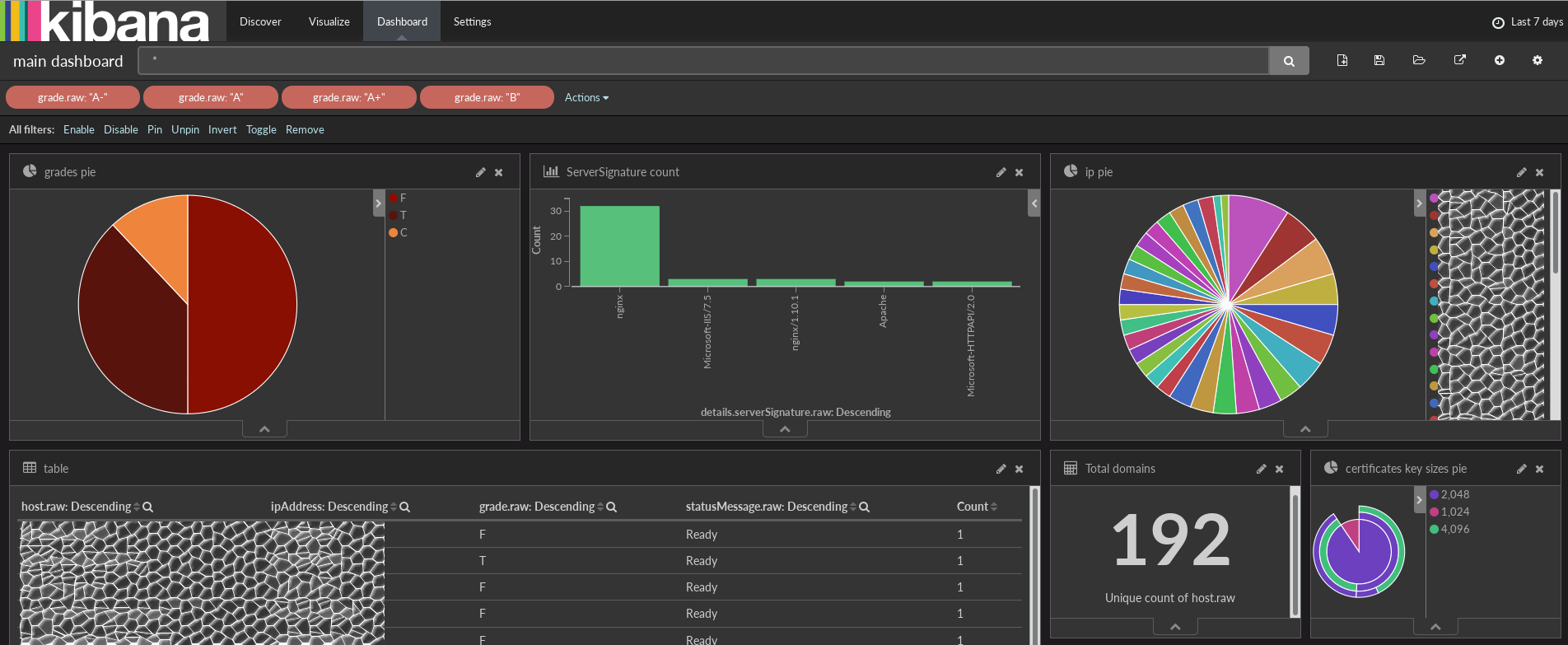
Task: Invert all filters link
Action: 222,129
